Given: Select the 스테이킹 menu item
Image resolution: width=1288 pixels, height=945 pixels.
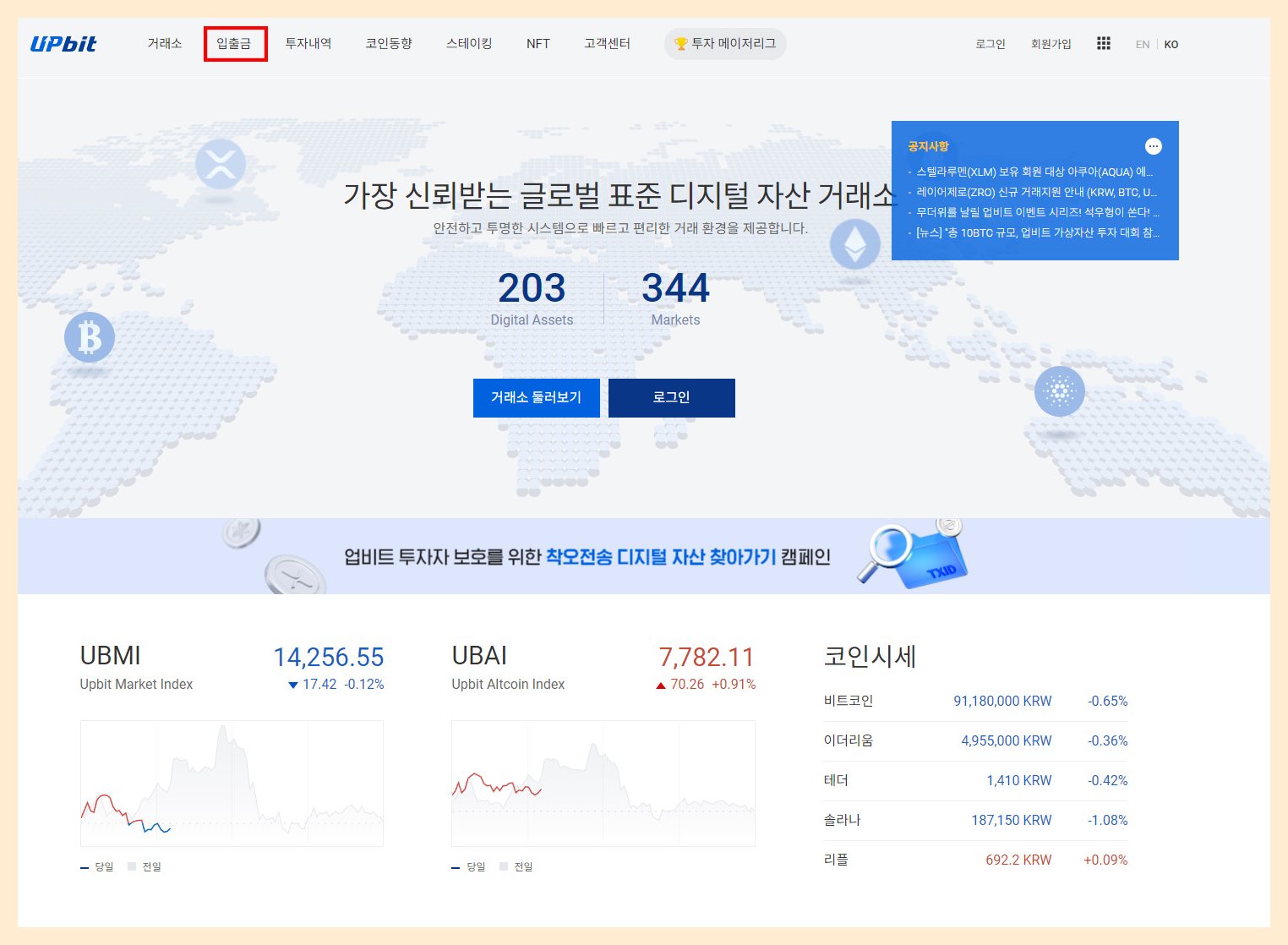Looking at the screenshot, I should click(469, 44).
